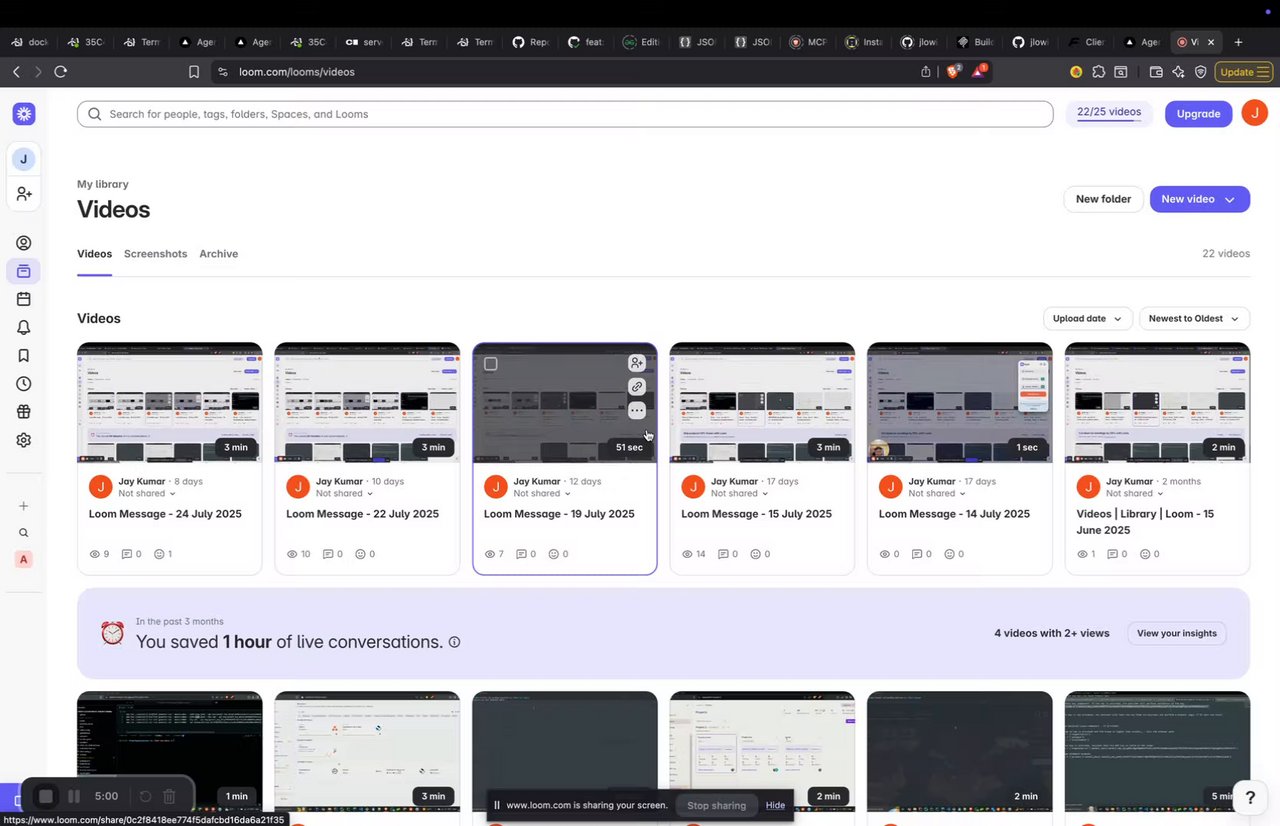The image size is (1280, 826).
Task: Restart the recording from control bar
Action: [x=145, y=797]
